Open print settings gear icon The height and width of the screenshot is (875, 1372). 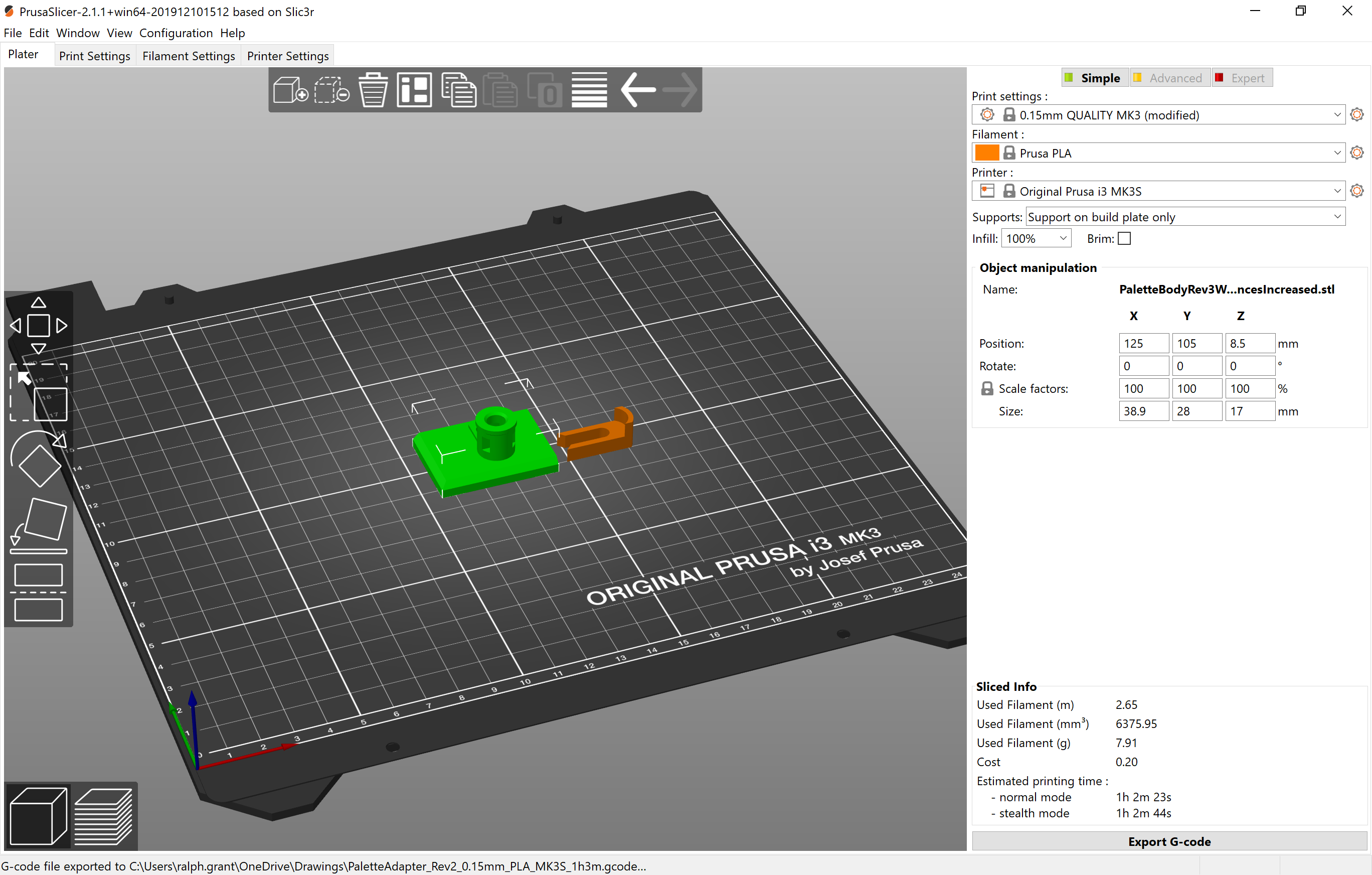pos(1356,114)
